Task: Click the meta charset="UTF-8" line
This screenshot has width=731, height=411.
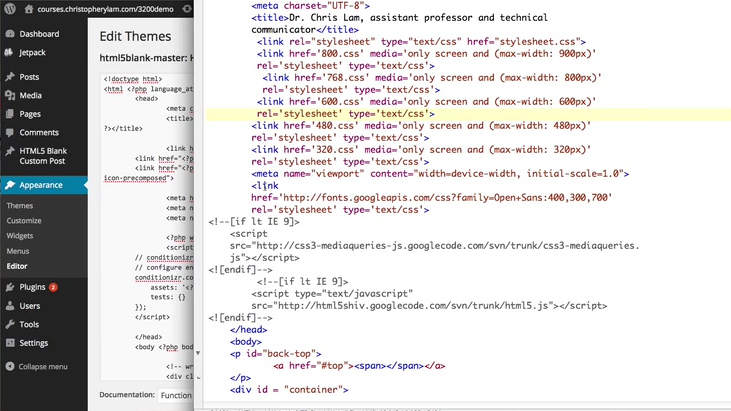Action: (310, 6)
